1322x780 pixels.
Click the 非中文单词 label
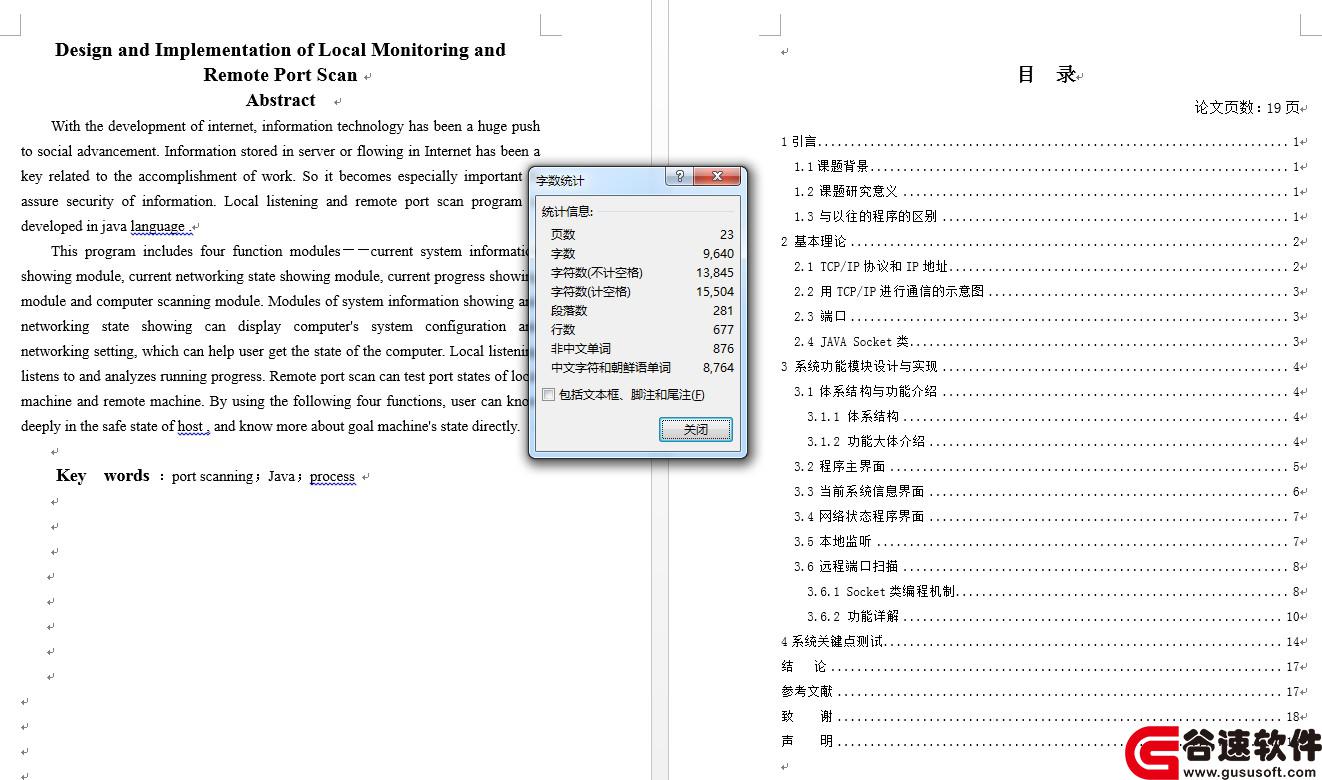[x=580, y=348]
